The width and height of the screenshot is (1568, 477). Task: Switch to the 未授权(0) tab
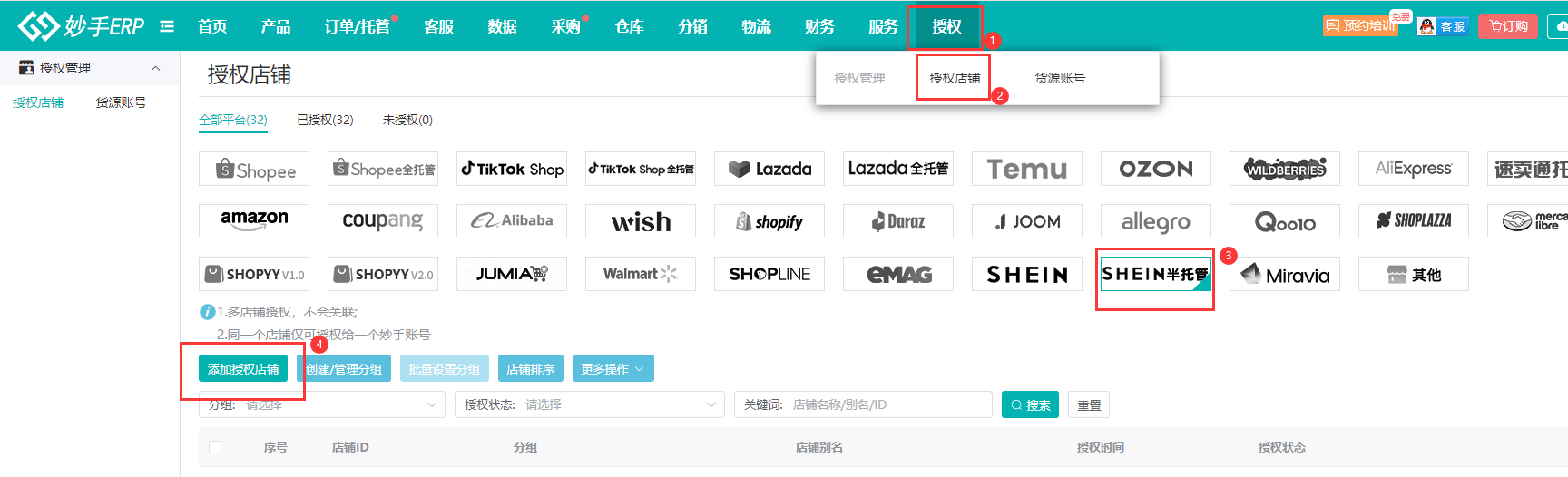click(x=407, y=120)
